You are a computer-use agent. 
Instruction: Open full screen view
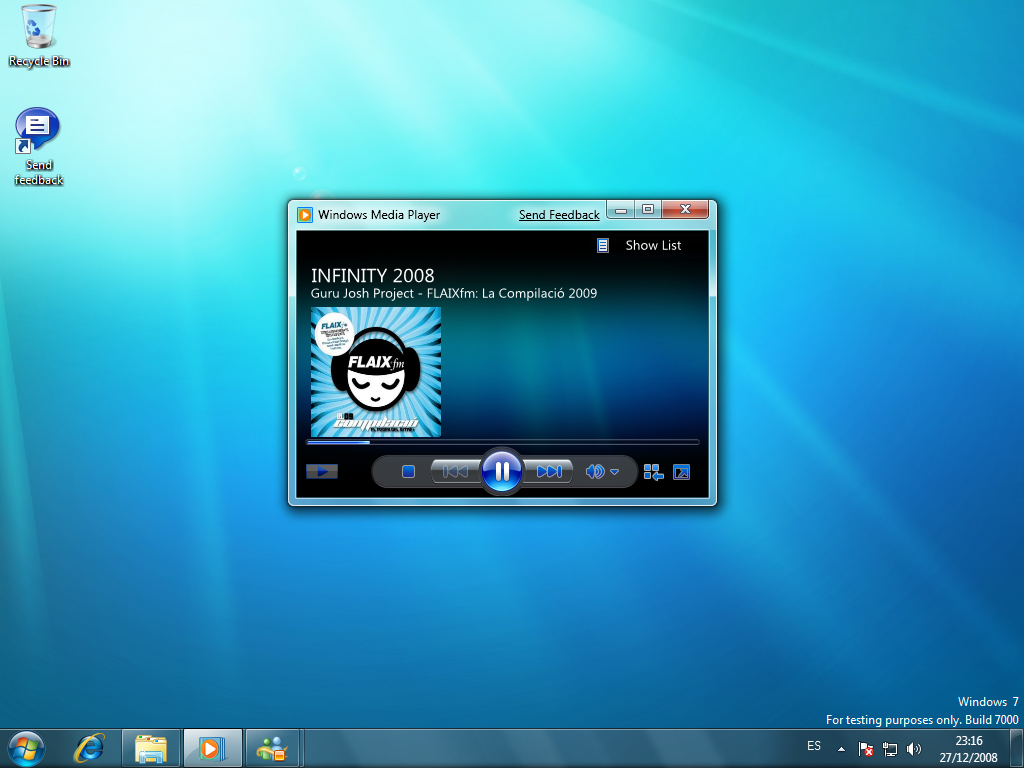click(x=681, y=471)
